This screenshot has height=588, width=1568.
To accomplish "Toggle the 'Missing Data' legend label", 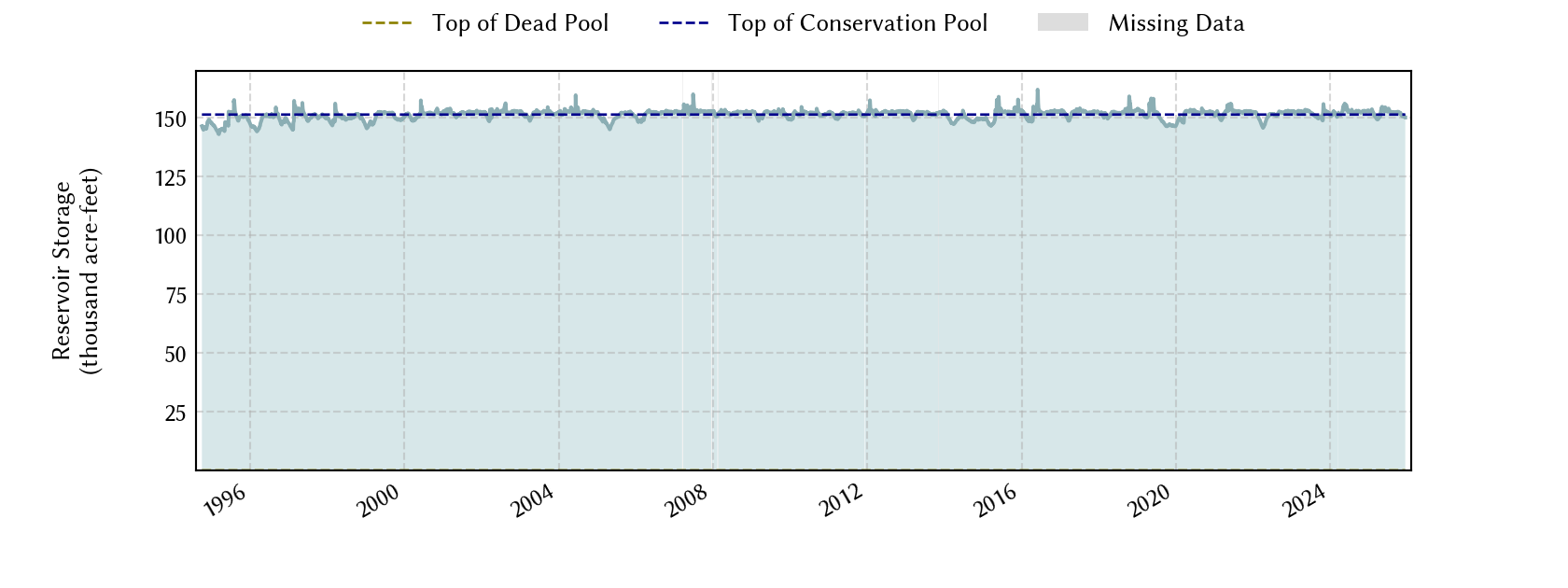I will tap(1176, 23).
